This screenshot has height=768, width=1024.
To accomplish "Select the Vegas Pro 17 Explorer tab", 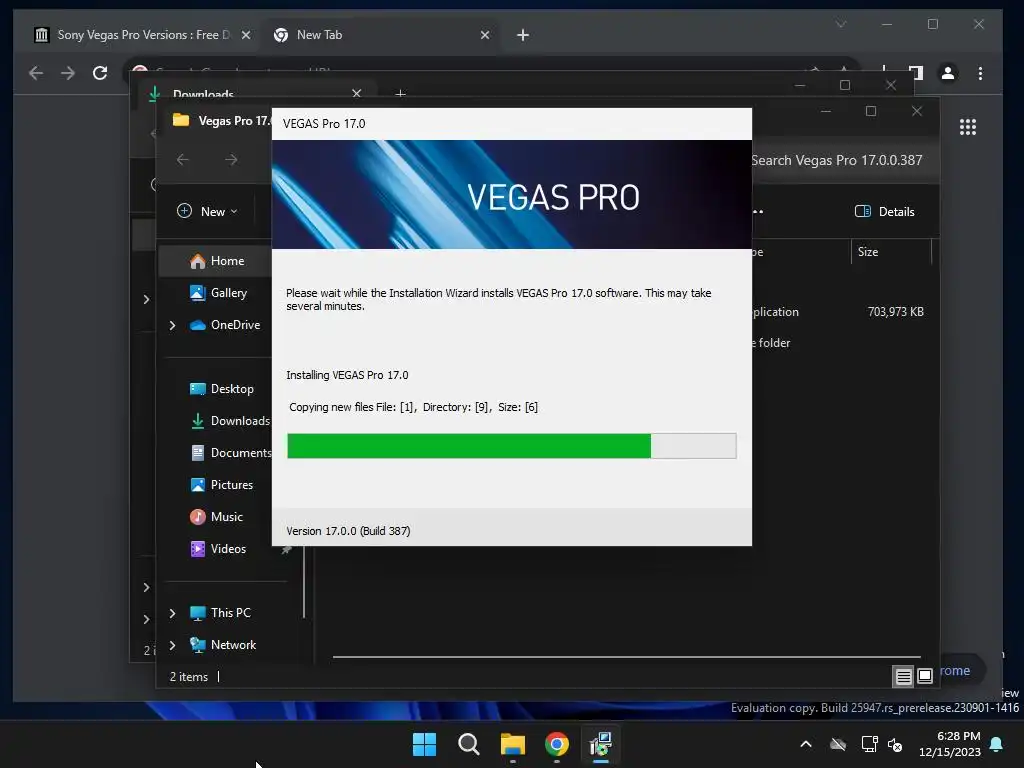I will click(x=221, y=121).
